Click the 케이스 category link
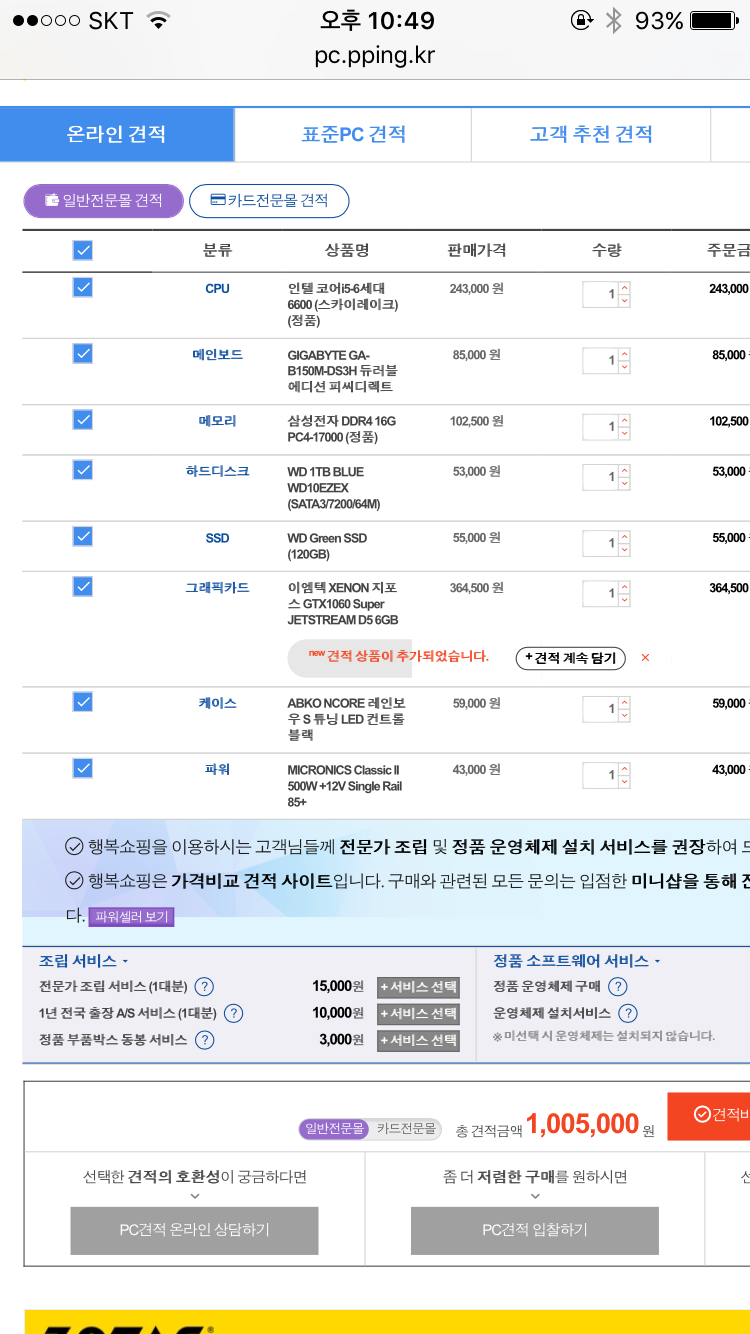 coord(217,703)
